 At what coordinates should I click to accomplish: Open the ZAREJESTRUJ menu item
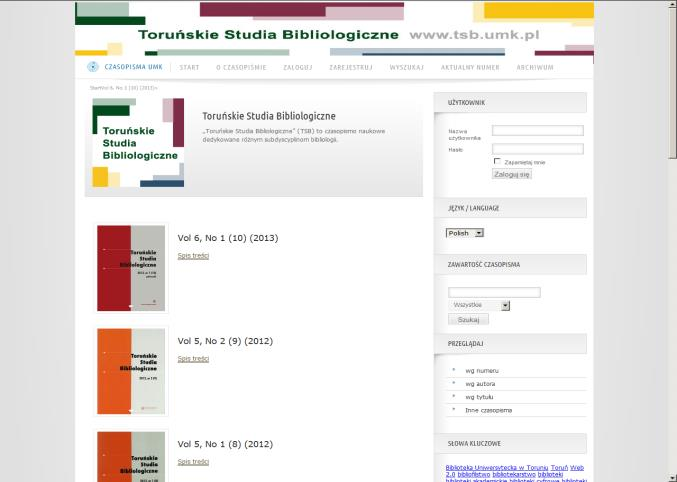351,67
